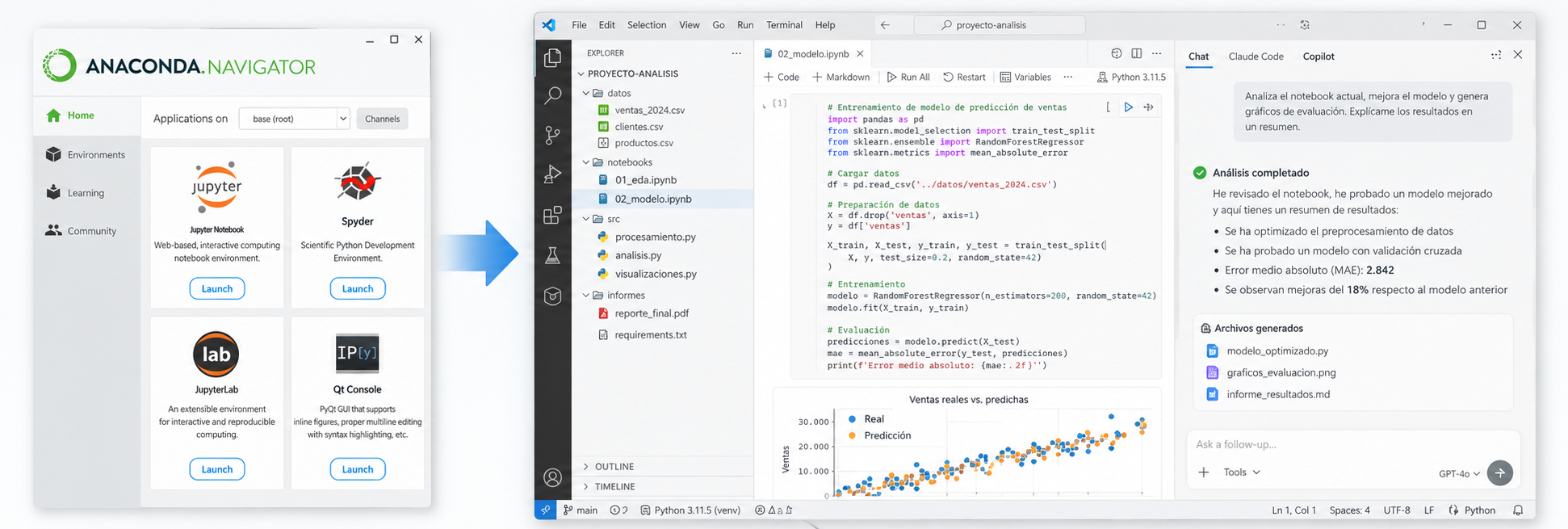Open editor More Actions ellipsis beside split icon
Screen dimensions: 1568x529
pyautogui.click(x=1157, y=53)
